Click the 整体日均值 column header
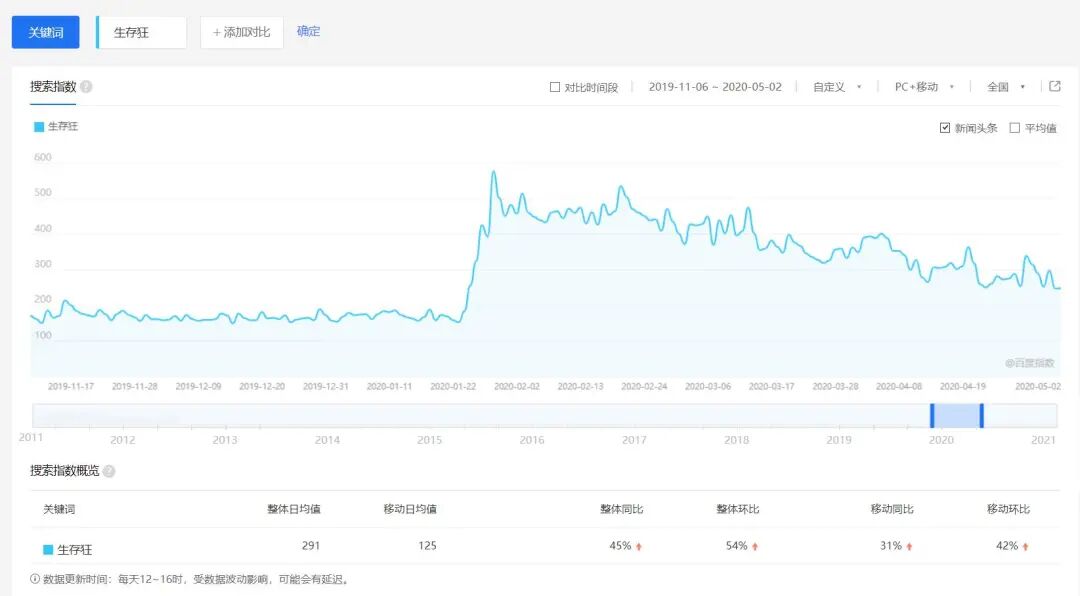Screen dimensions: 1080x596 click(x=293, y=509)
